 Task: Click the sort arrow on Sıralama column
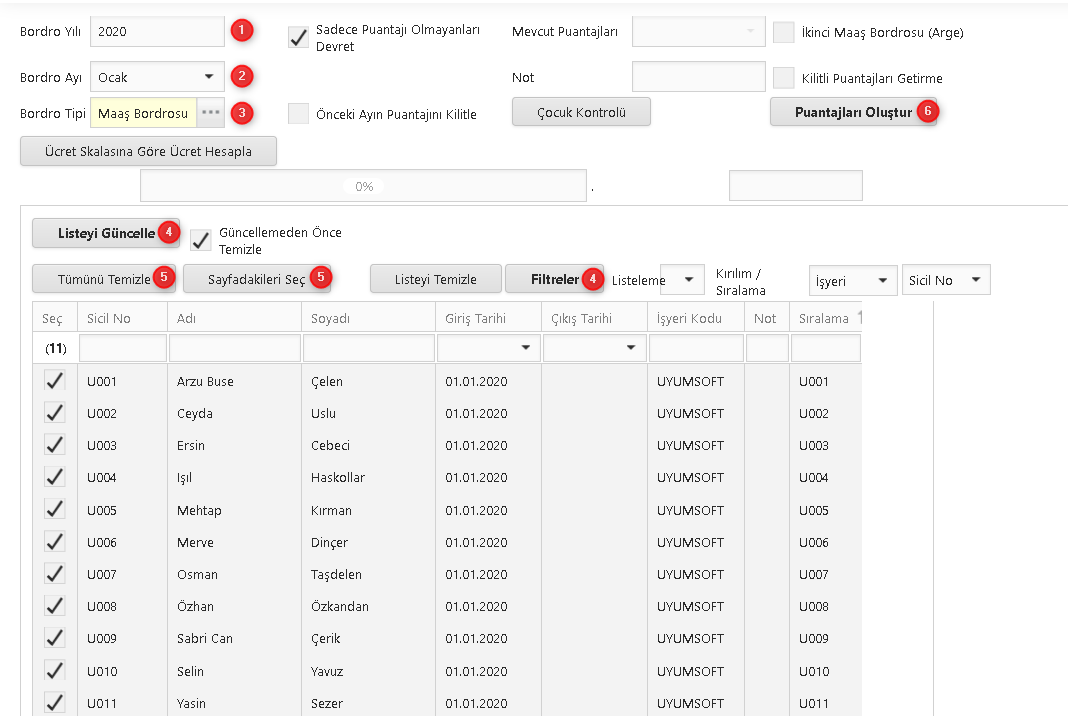(860, 318)
